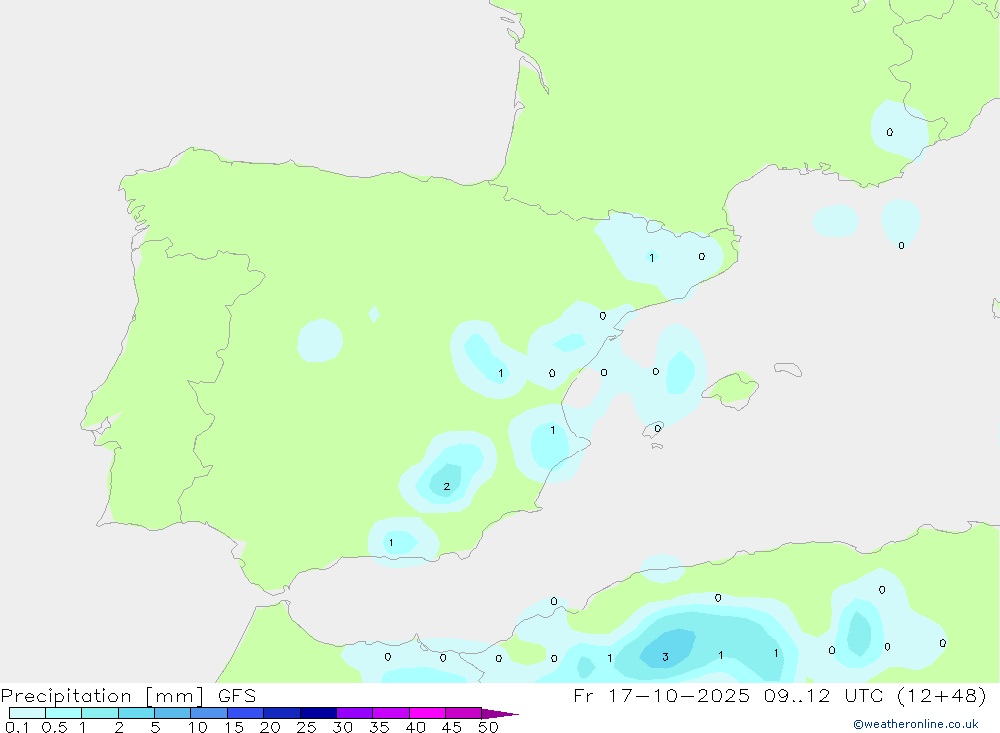The height and width of the screenshot is (733, 1000).
Task: Click the 'Precipitation [mm]' title text
Action: click(x=103, y=696)
